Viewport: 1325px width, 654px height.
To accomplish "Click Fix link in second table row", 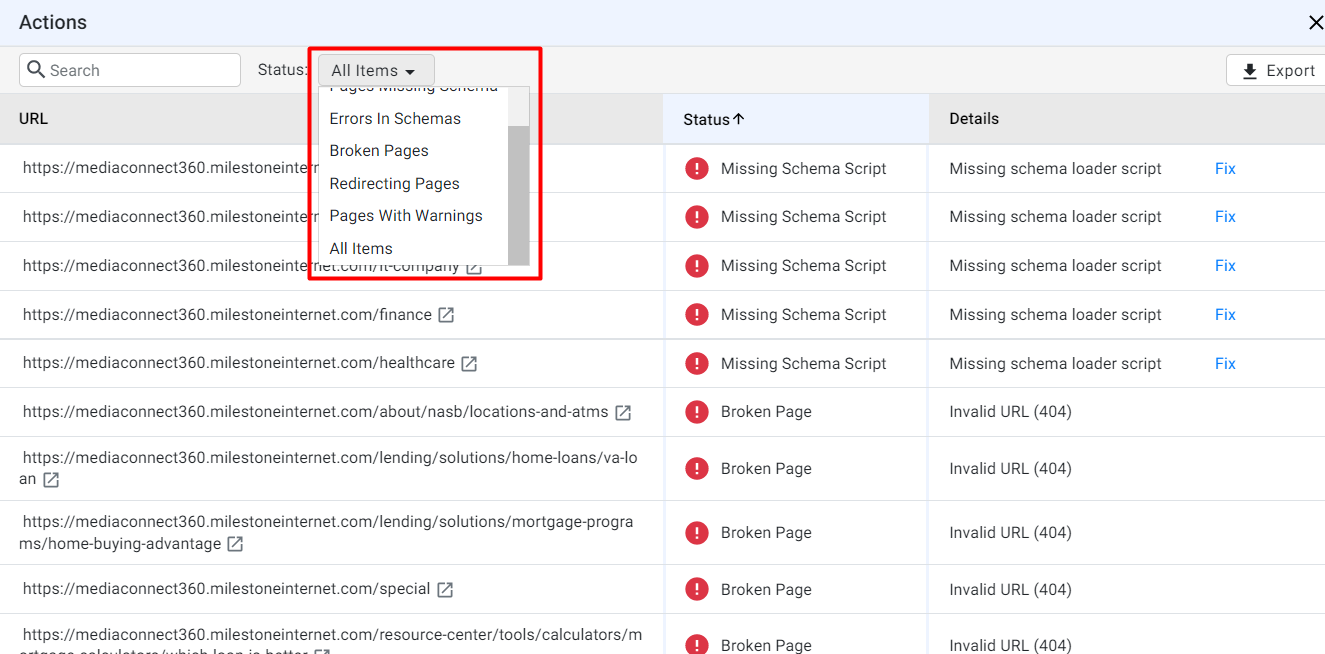I will tap(1225, 216).
